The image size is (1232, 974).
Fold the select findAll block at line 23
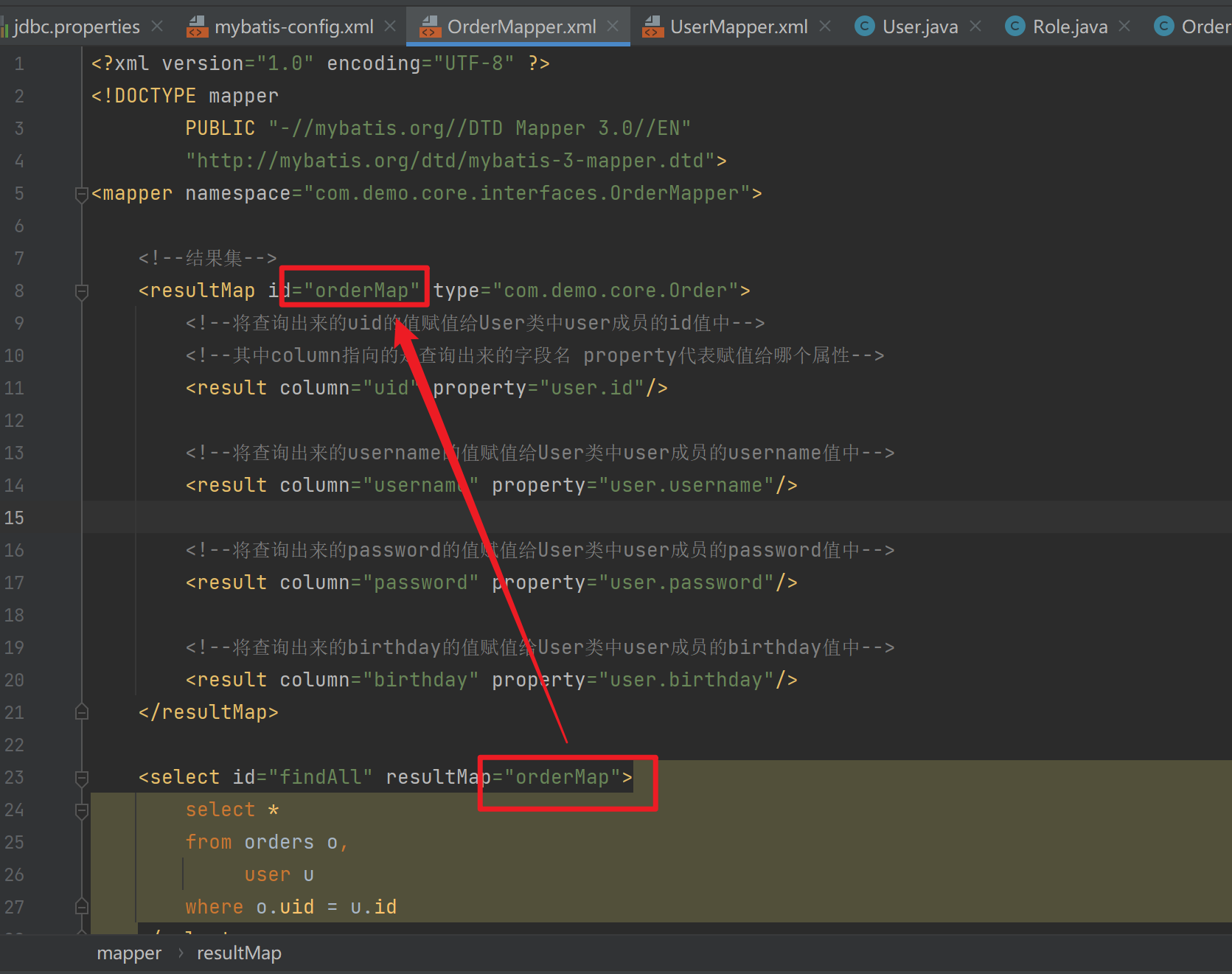pos(82,778)
